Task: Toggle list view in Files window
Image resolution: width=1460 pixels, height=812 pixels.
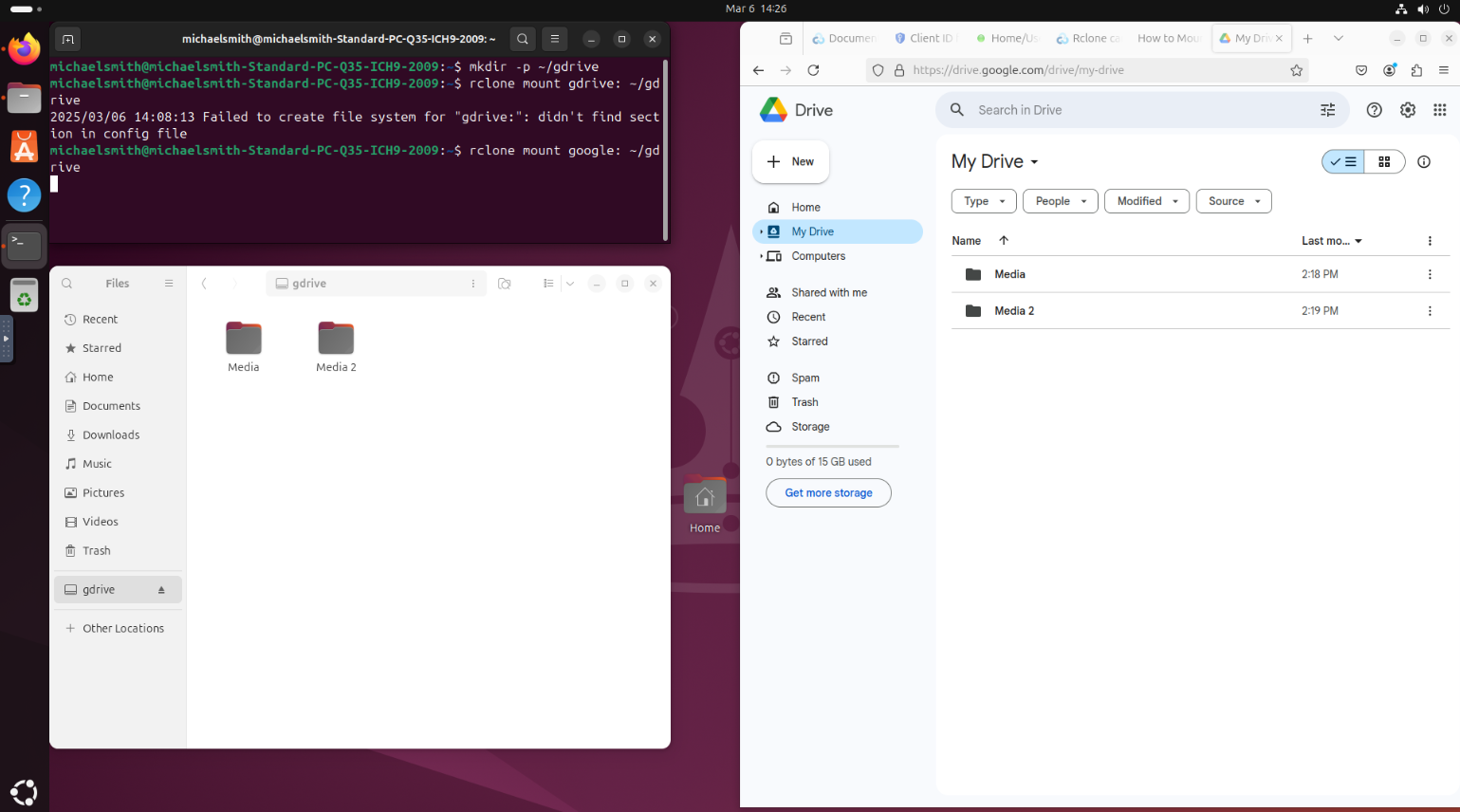Action: (x=548, y=284)
